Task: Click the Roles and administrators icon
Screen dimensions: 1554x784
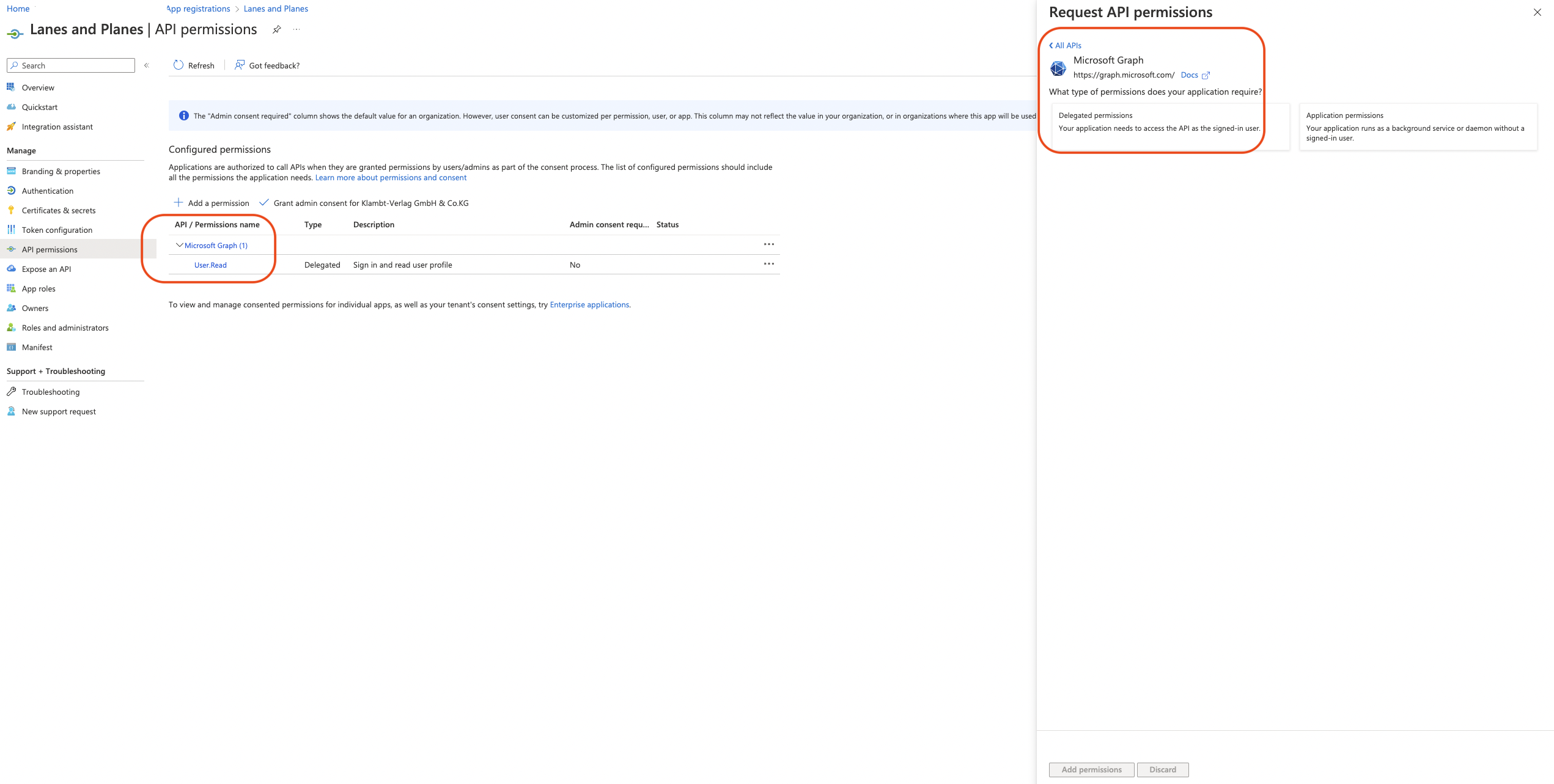Action: click(11, 328)
